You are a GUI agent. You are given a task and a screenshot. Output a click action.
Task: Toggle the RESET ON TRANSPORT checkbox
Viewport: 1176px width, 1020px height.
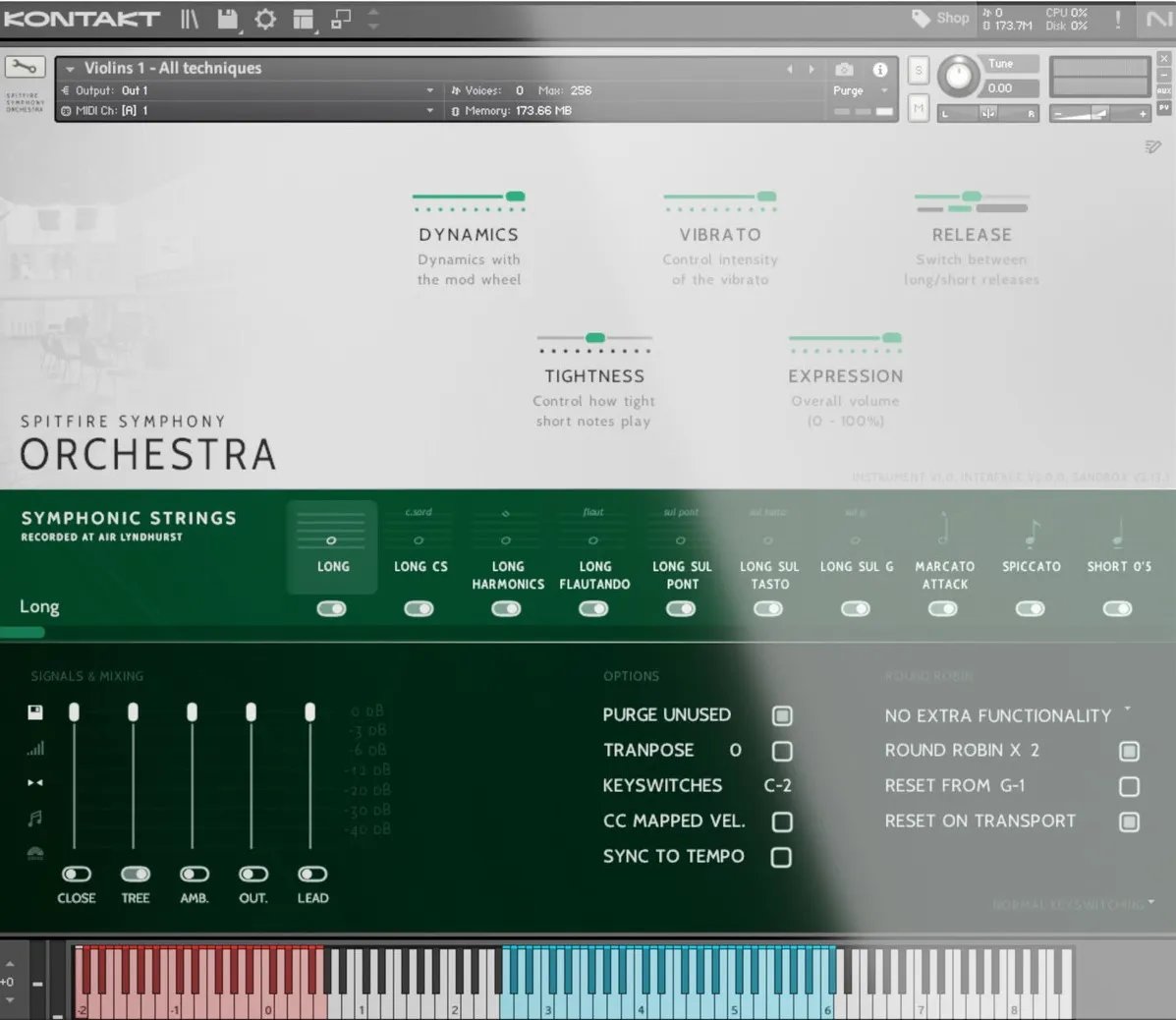click(1129, 822)
